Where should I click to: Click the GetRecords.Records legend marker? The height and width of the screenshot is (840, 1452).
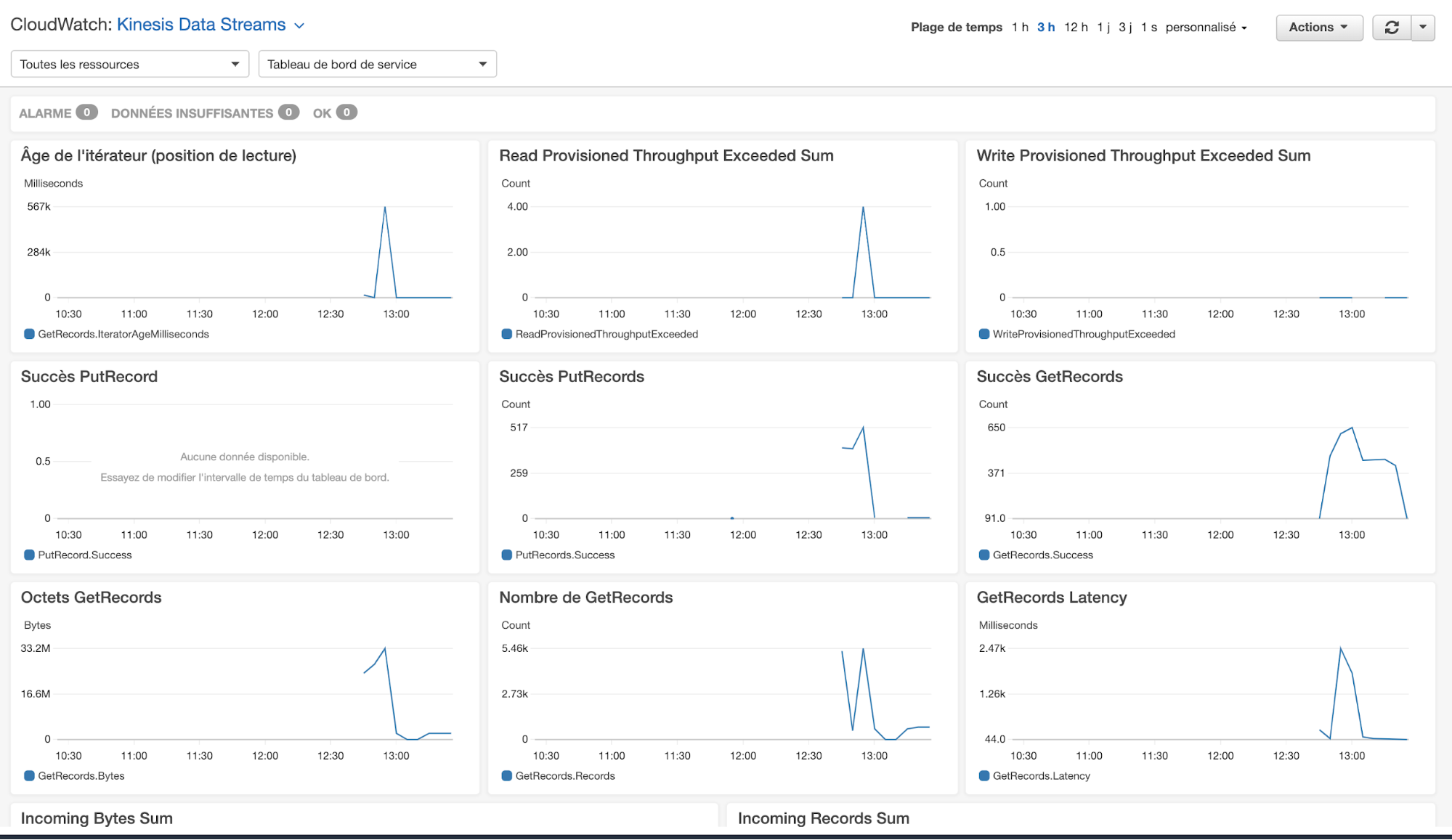coord(506,775)
